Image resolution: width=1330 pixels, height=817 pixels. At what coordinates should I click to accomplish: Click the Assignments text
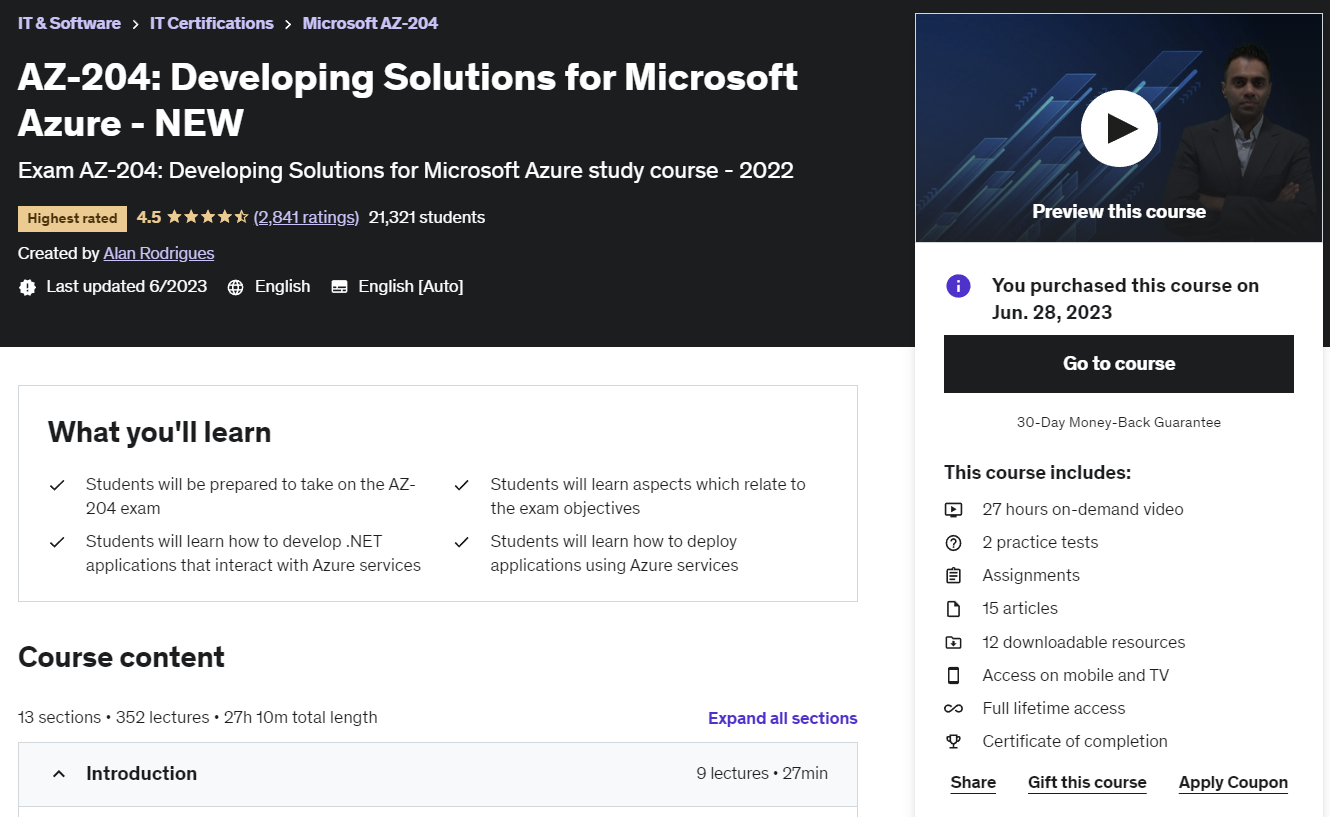click(x=1031, y=575)
